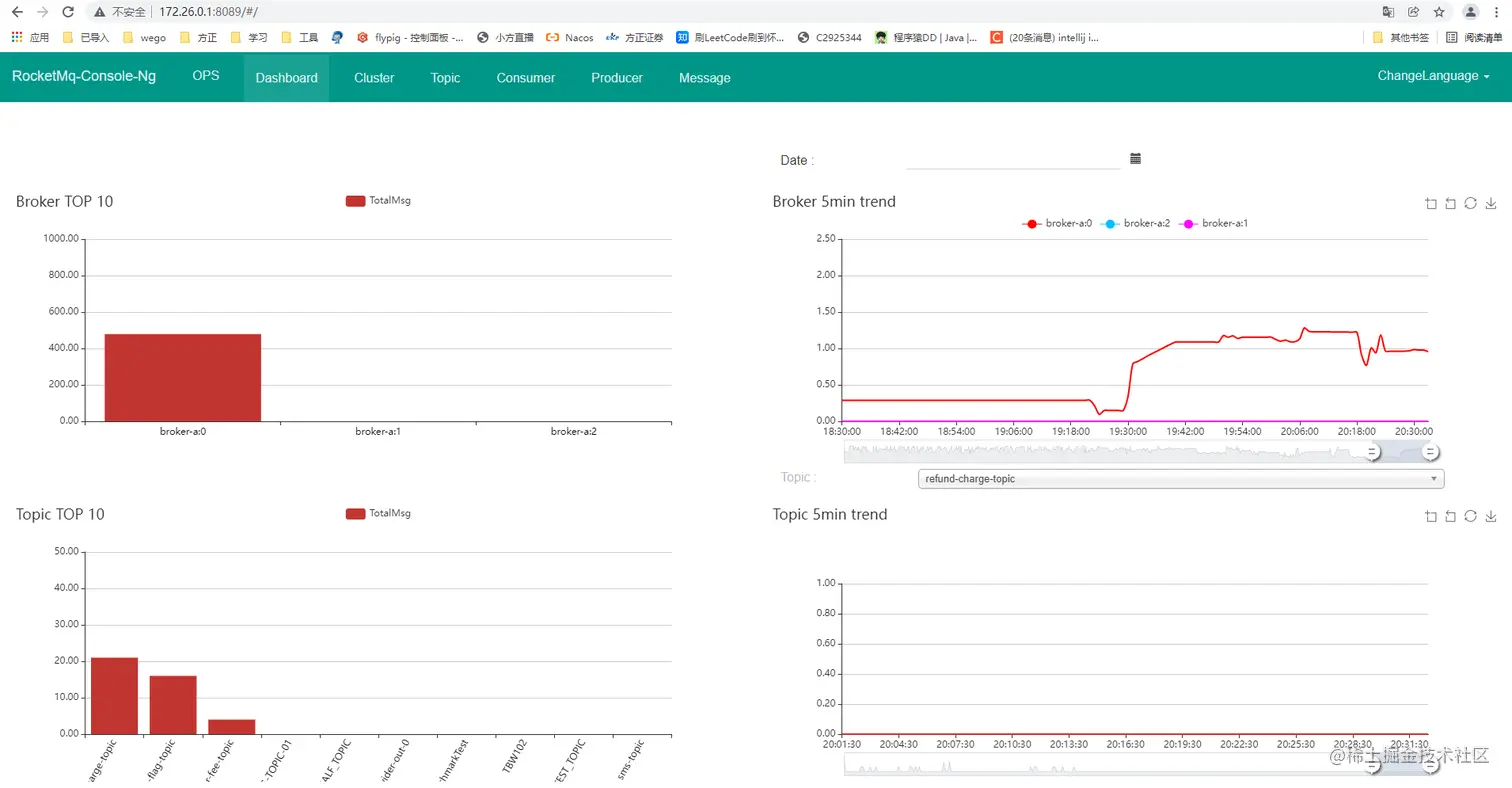Click Broker trend zoom-reset icon
Screen dimensions: 1512x788
tap(1450, 204)
